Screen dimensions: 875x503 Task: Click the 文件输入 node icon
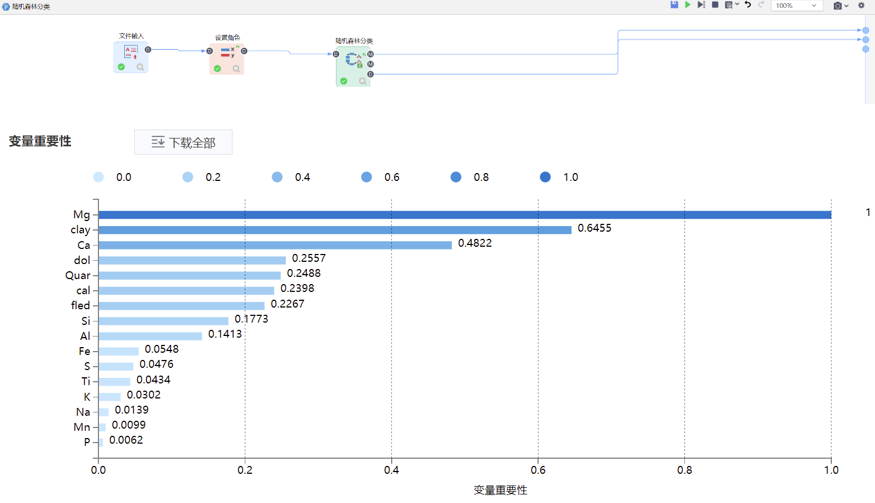click(x=131, y=51)
